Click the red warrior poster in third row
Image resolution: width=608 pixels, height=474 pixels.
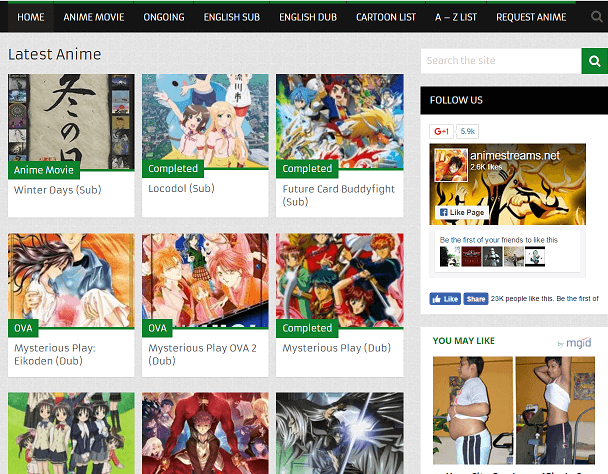[205, 433]
